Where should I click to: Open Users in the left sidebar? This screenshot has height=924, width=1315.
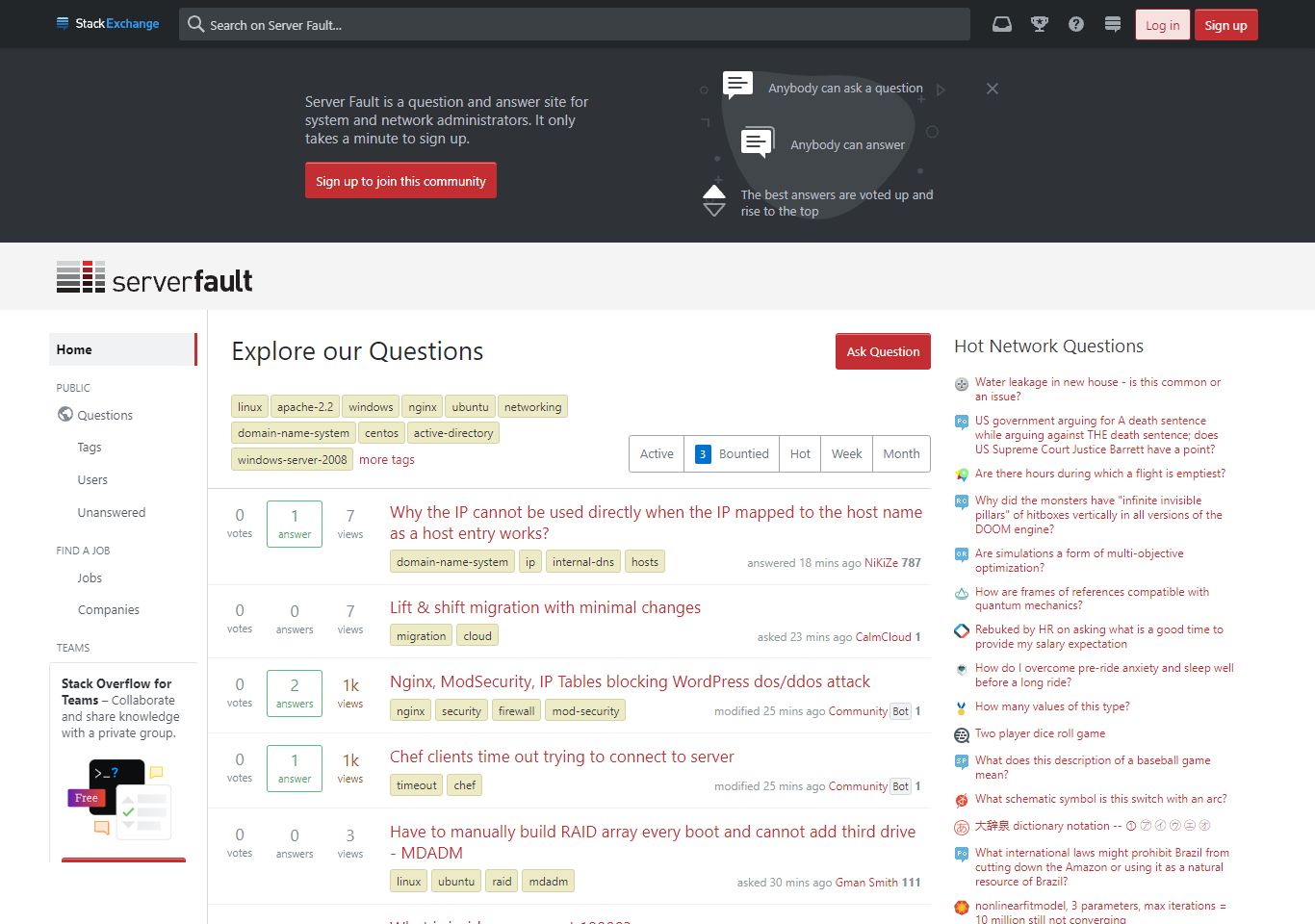coord(92,480)
